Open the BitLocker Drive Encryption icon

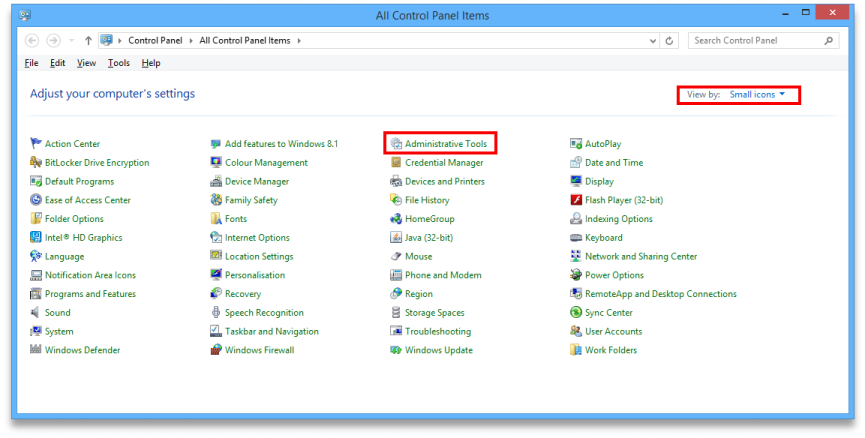tap(36, 163)
